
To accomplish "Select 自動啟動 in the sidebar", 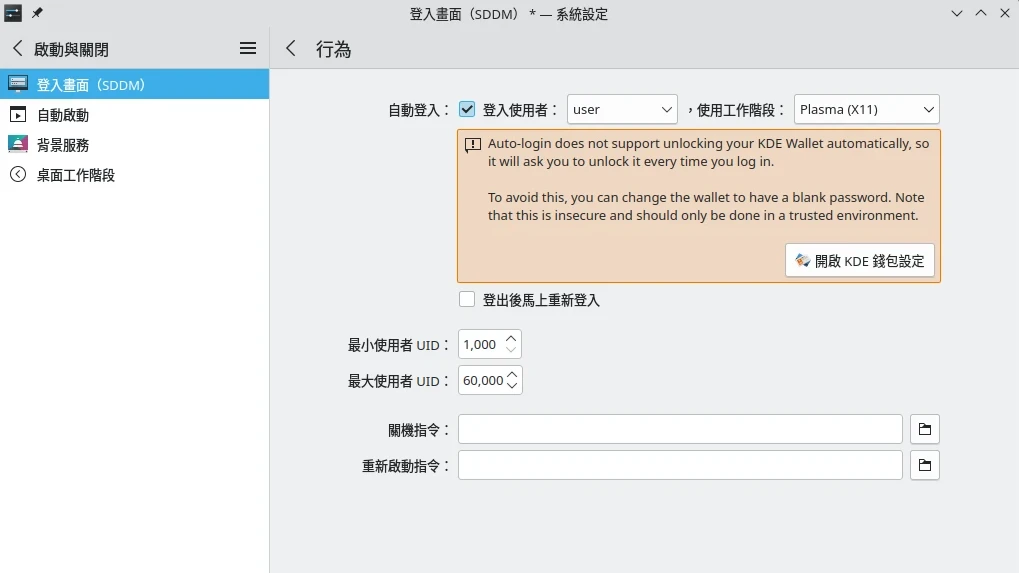I will click(x=63, y=115).
